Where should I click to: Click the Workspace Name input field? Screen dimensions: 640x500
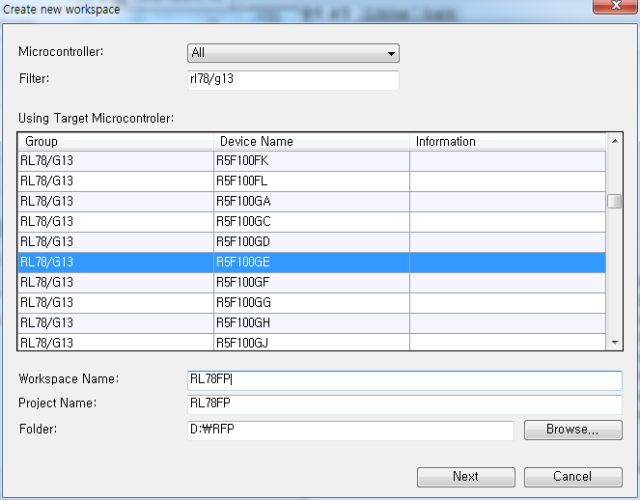404,380
